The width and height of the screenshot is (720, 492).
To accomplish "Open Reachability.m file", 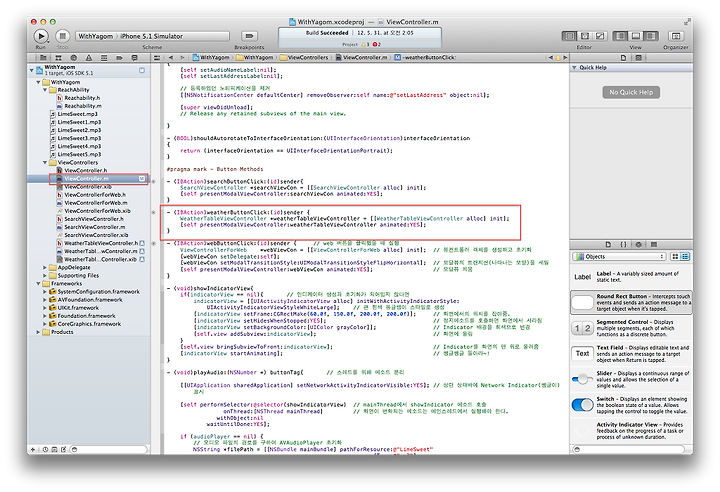I will click(83, 106).
